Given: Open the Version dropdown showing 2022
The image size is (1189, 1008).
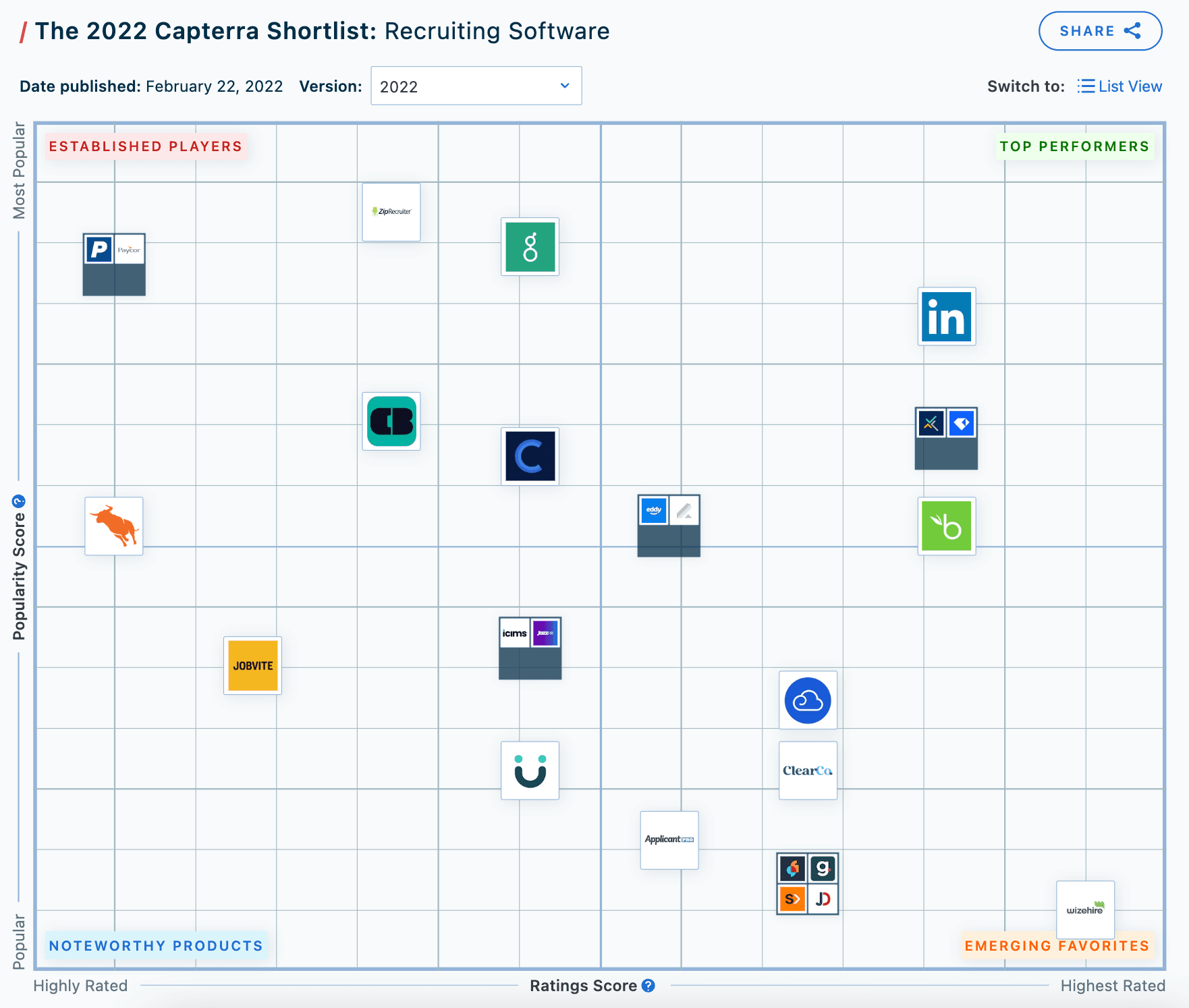Looking at the screenshot, I should coord(476,86).
